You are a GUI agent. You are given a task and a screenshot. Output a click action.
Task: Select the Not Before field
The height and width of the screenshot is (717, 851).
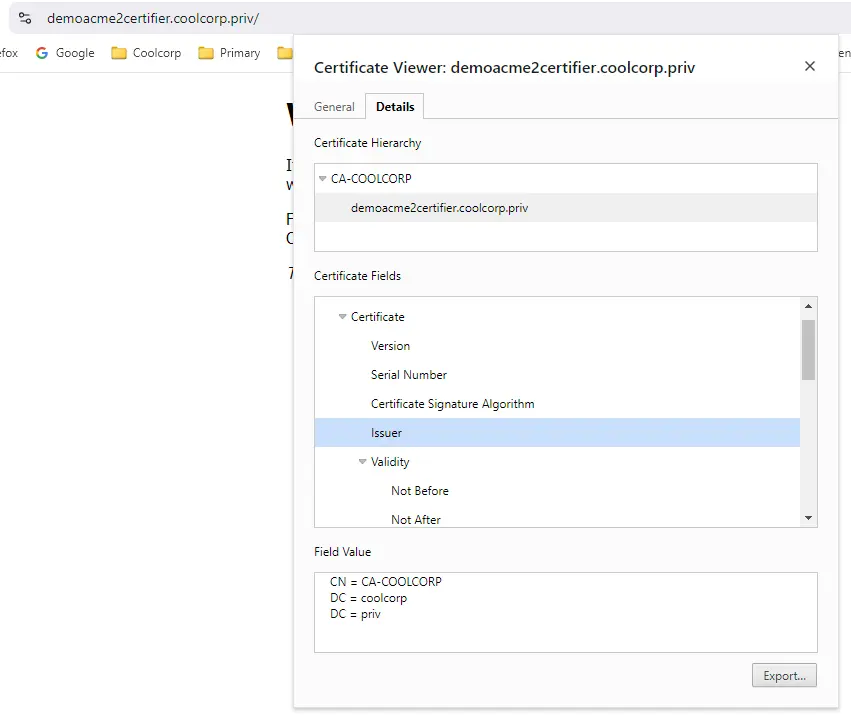pos(420,491)
